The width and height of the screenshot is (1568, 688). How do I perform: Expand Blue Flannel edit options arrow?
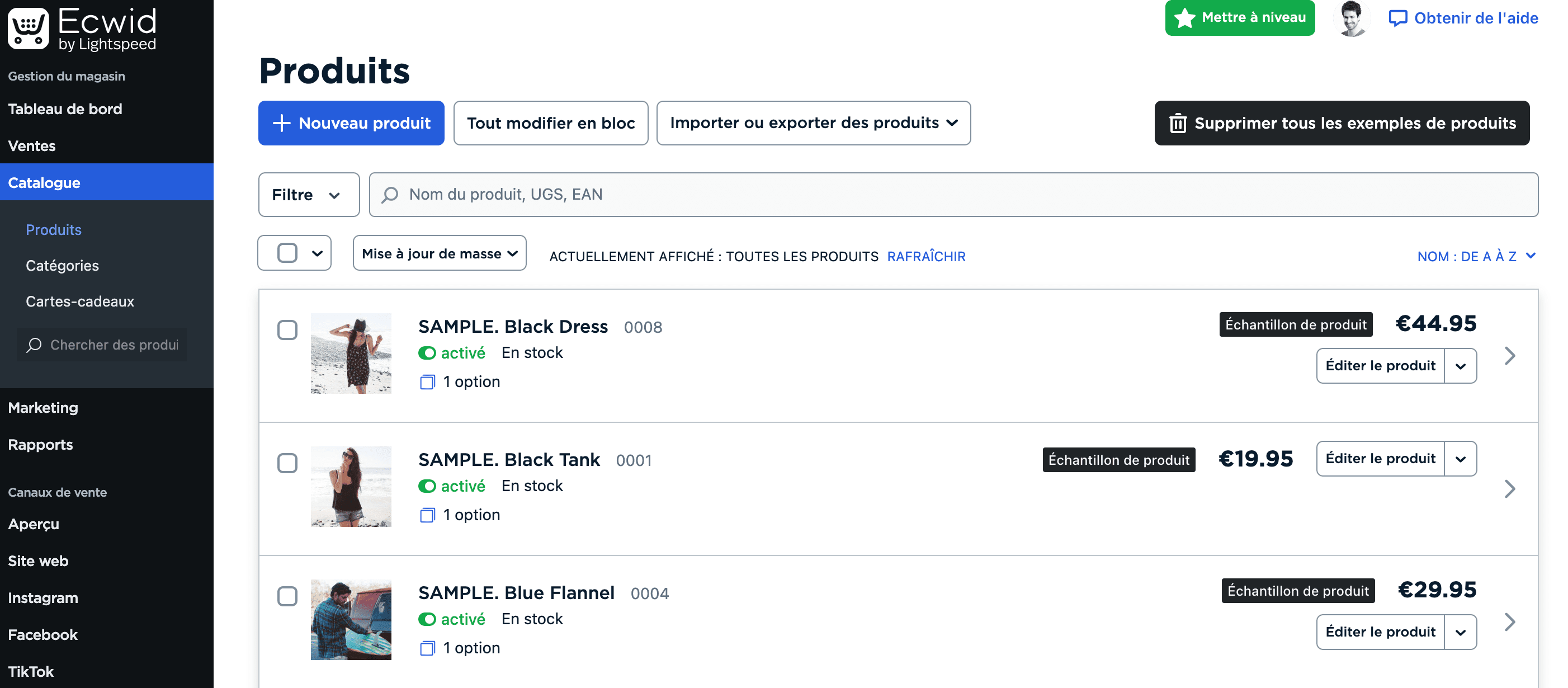click(x=1460, y=632)
